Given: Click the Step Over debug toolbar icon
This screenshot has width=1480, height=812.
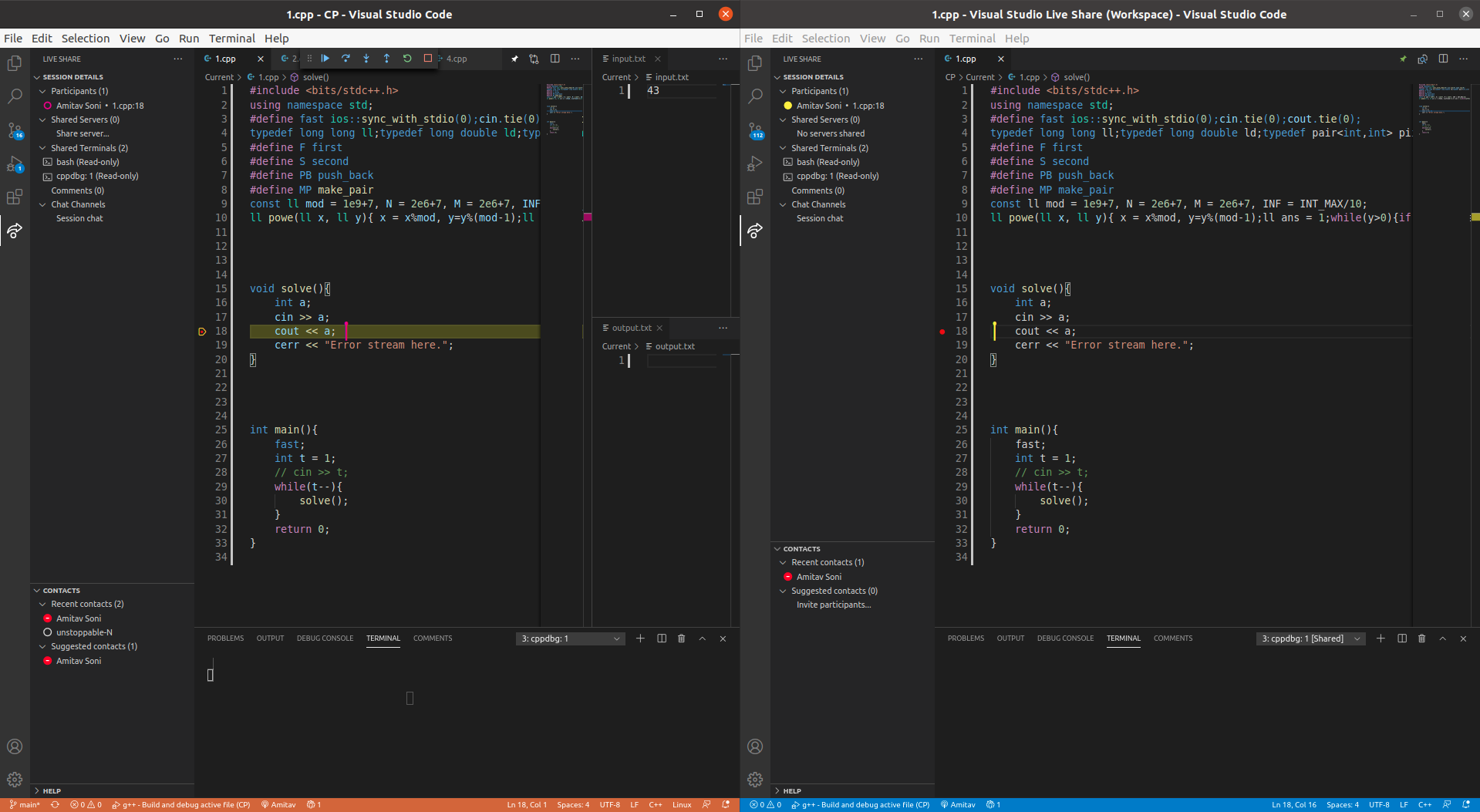Looking at the screenshot, I should coord(346,58).
